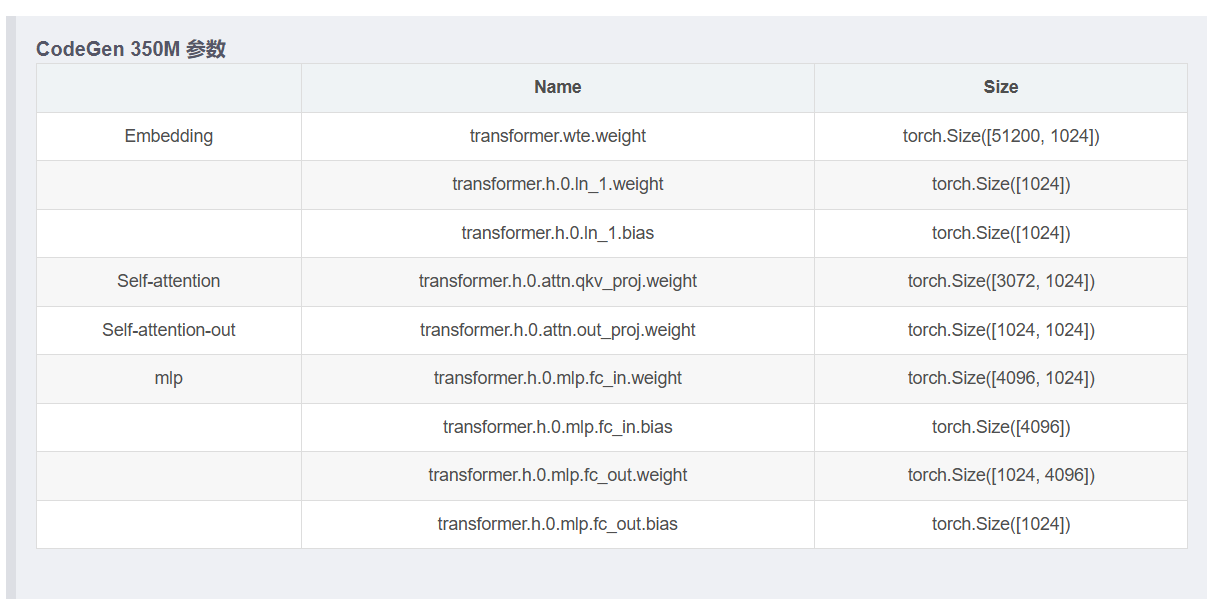Select transformer.h.0.ln_1.weight cell

(558, 184)
